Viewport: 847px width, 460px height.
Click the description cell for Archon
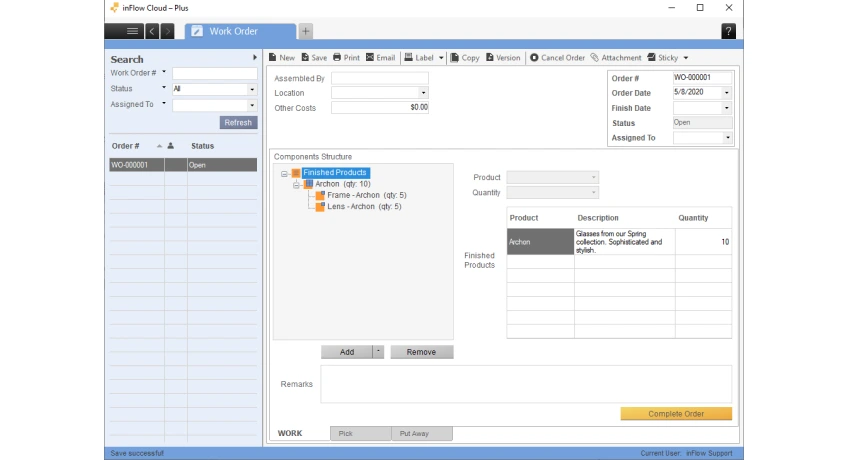(x=624, y=242)
